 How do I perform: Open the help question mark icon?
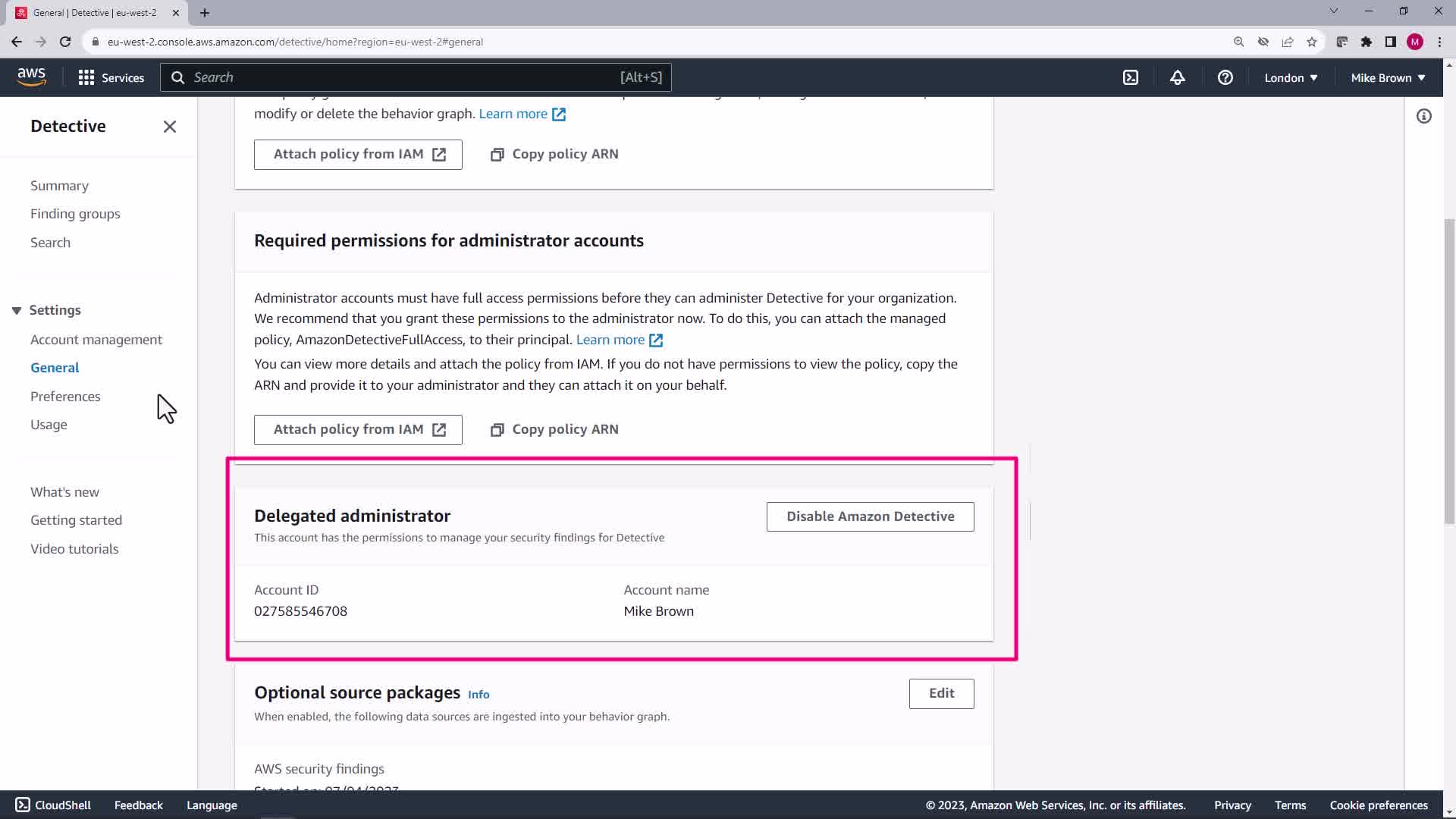[1225, 77]
